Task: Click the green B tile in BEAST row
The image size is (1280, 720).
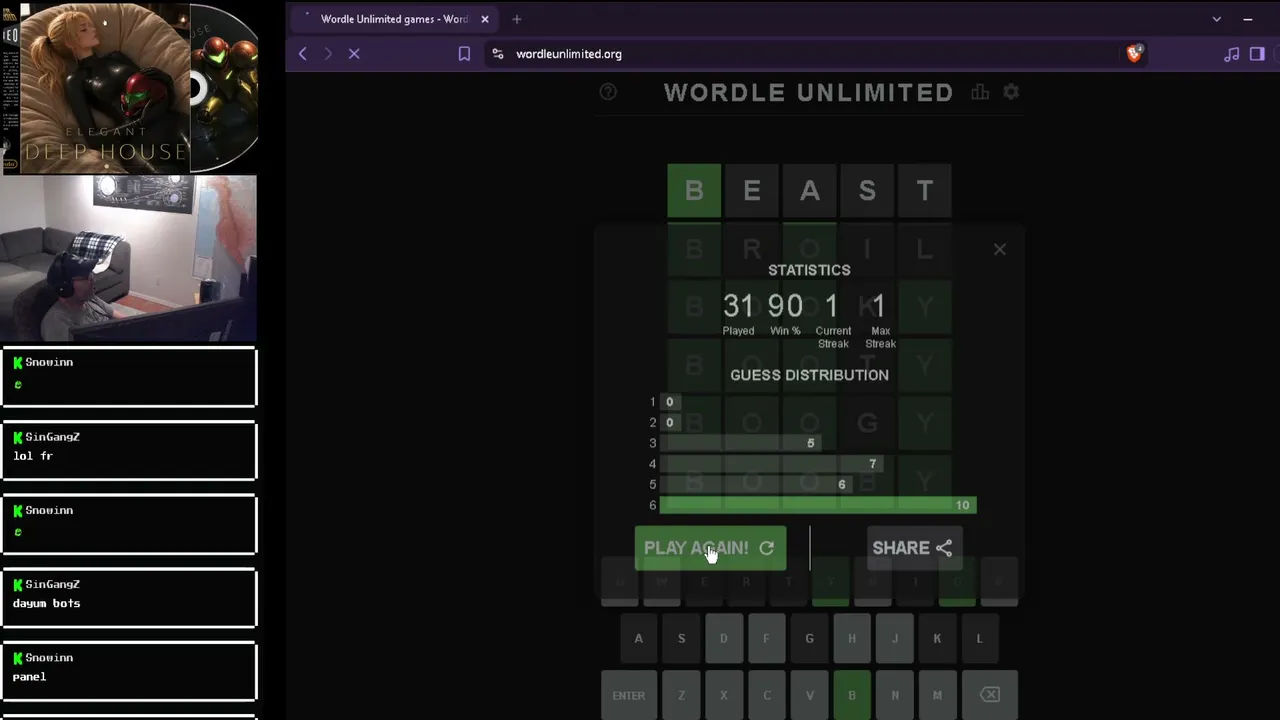Action: pos(694,190)
